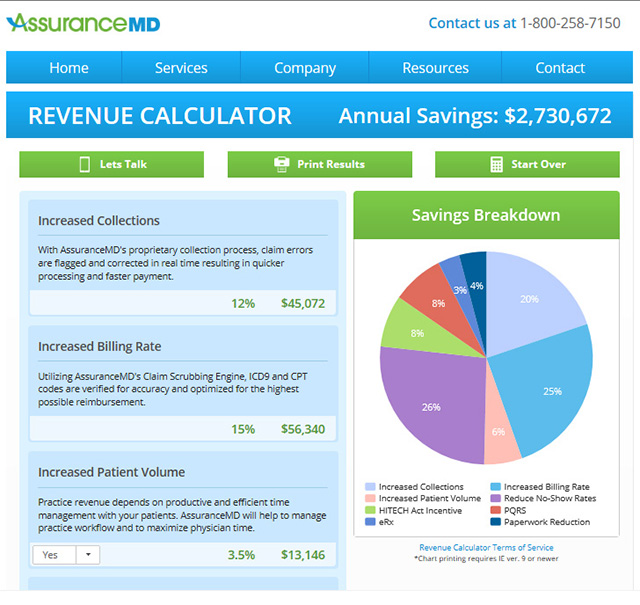Click the Contact us at link
The width and height of the screenshot is (640, 605).
click(472, 23)
